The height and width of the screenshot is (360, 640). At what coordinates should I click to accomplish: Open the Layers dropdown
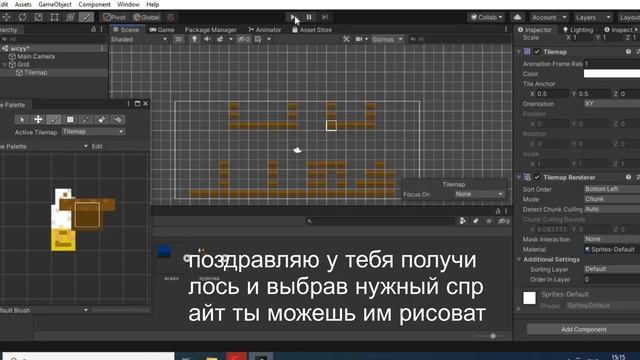(593, 17)
